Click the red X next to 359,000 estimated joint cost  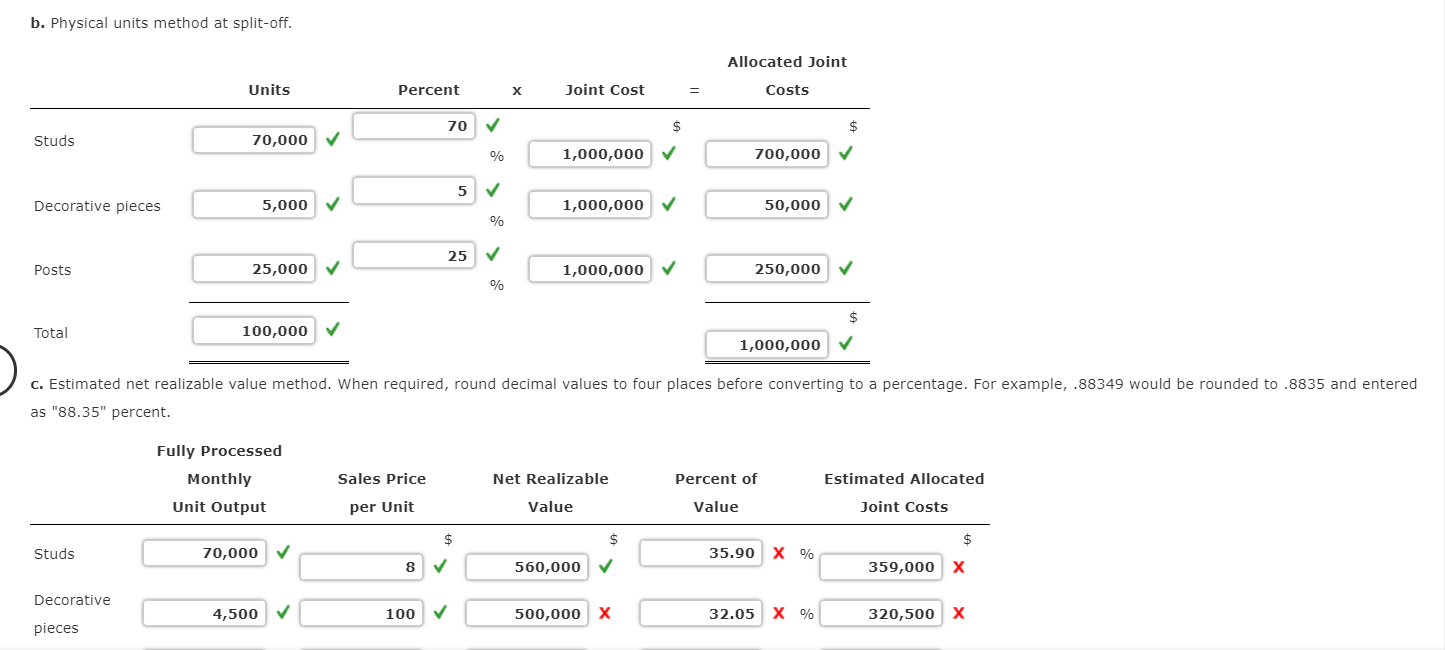click(x=958, y=566)
